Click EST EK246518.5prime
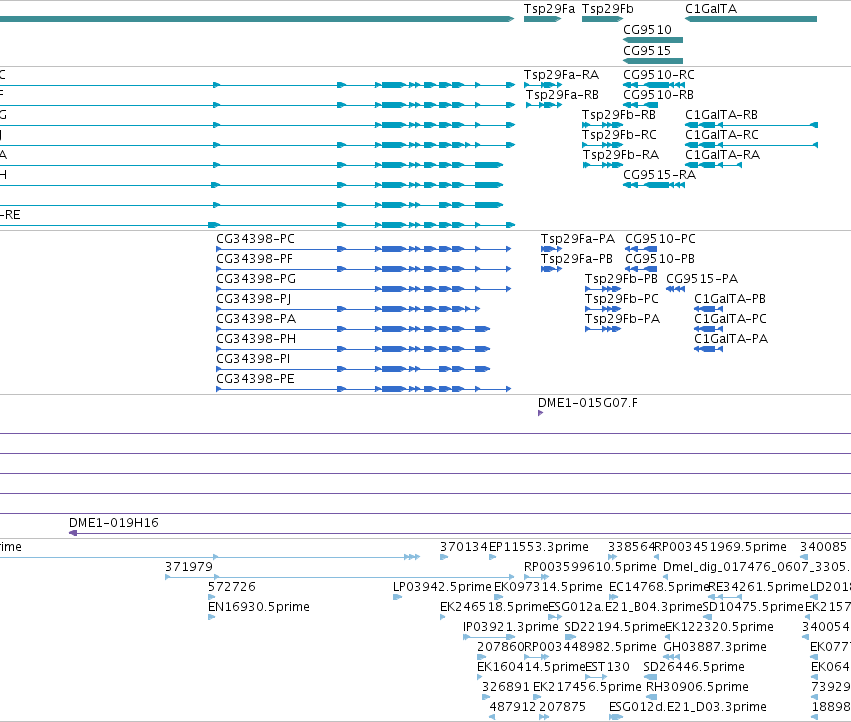Viewport: 851px width, 722px height. click(494, 607)
